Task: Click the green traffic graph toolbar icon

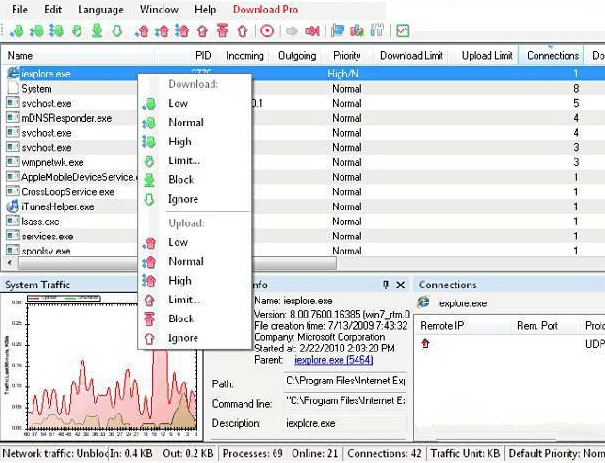Action: coord(402,31)
